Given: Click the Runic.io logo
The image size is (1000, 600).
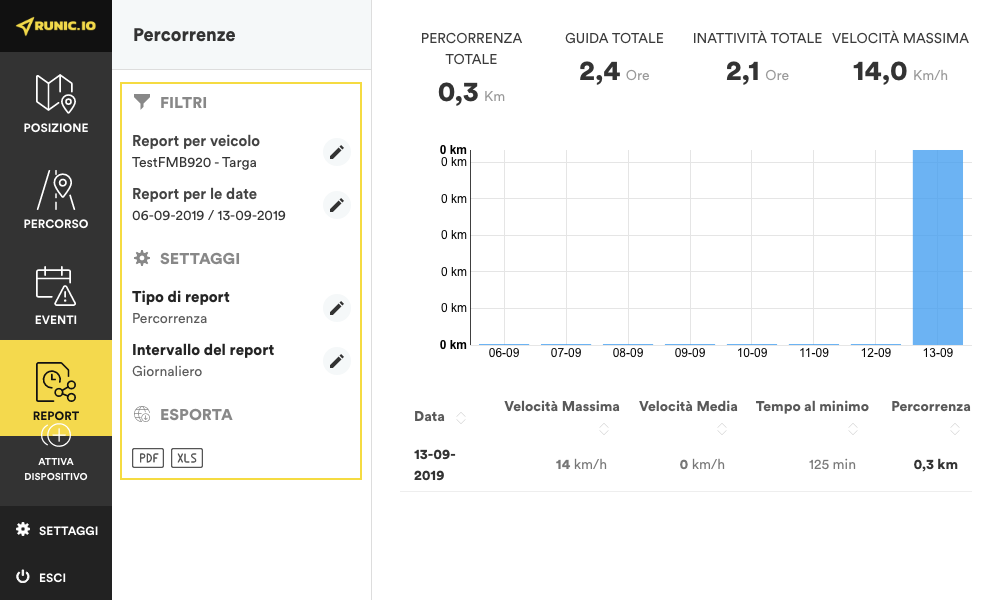Looking at the screenshot, I should [56, 26].
